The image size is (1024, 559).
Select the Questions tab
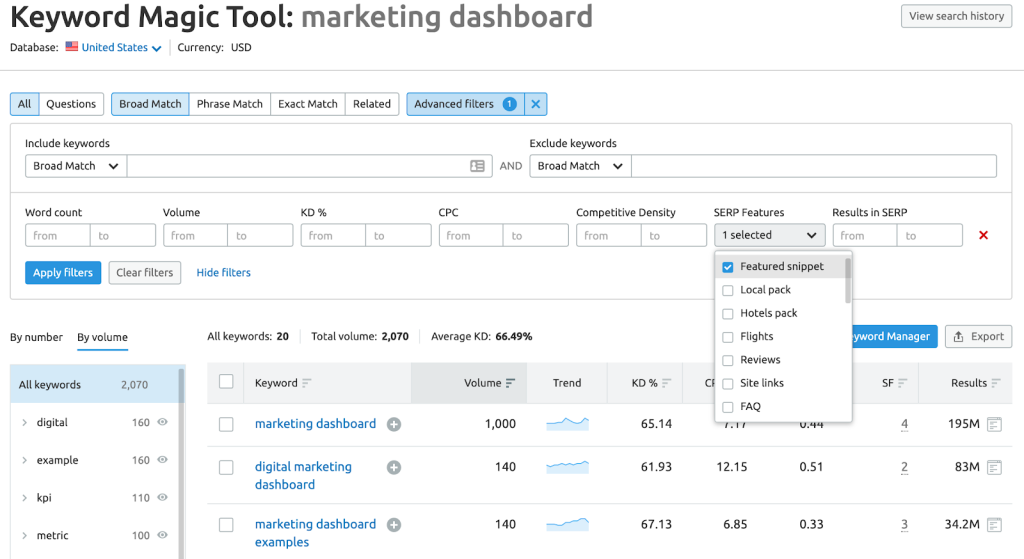coord(71,104)
